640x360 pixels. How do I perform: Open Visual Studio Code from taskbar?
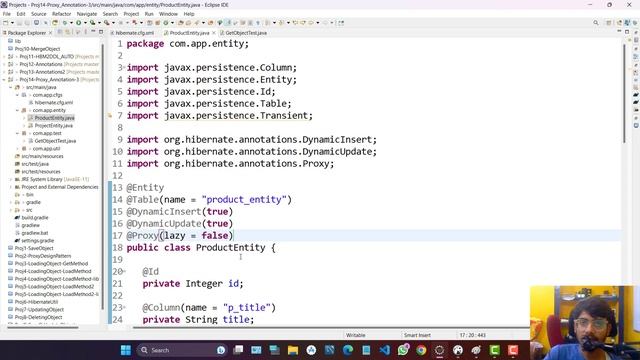pyautogui.click(x=384, y=350)
